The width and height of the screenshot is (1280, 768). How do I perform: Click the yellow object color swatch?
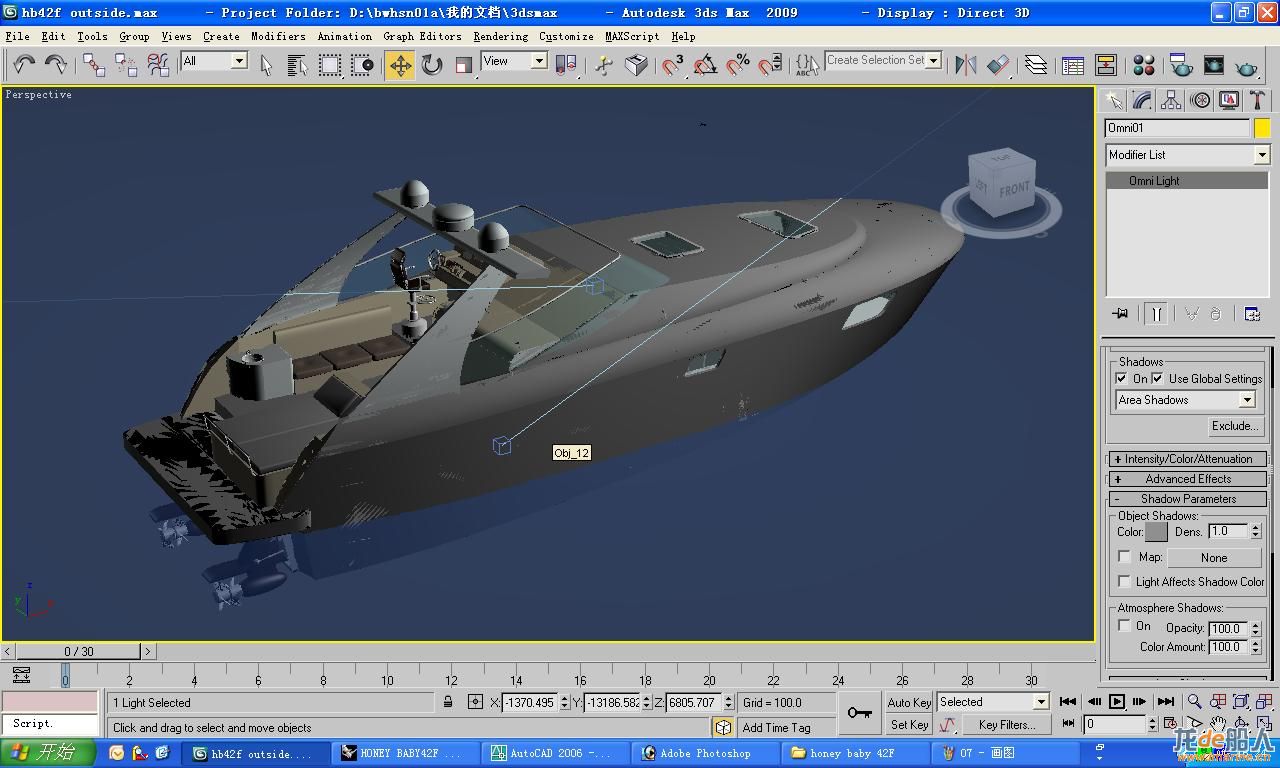pos(1262,128)
